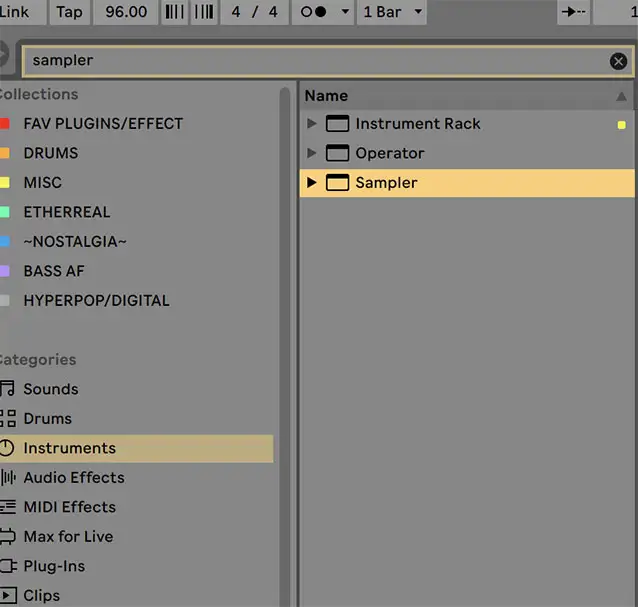Expand the Instrument Rack entry
Viewport: 638px width, 607px height.
[x=312, y=124]
